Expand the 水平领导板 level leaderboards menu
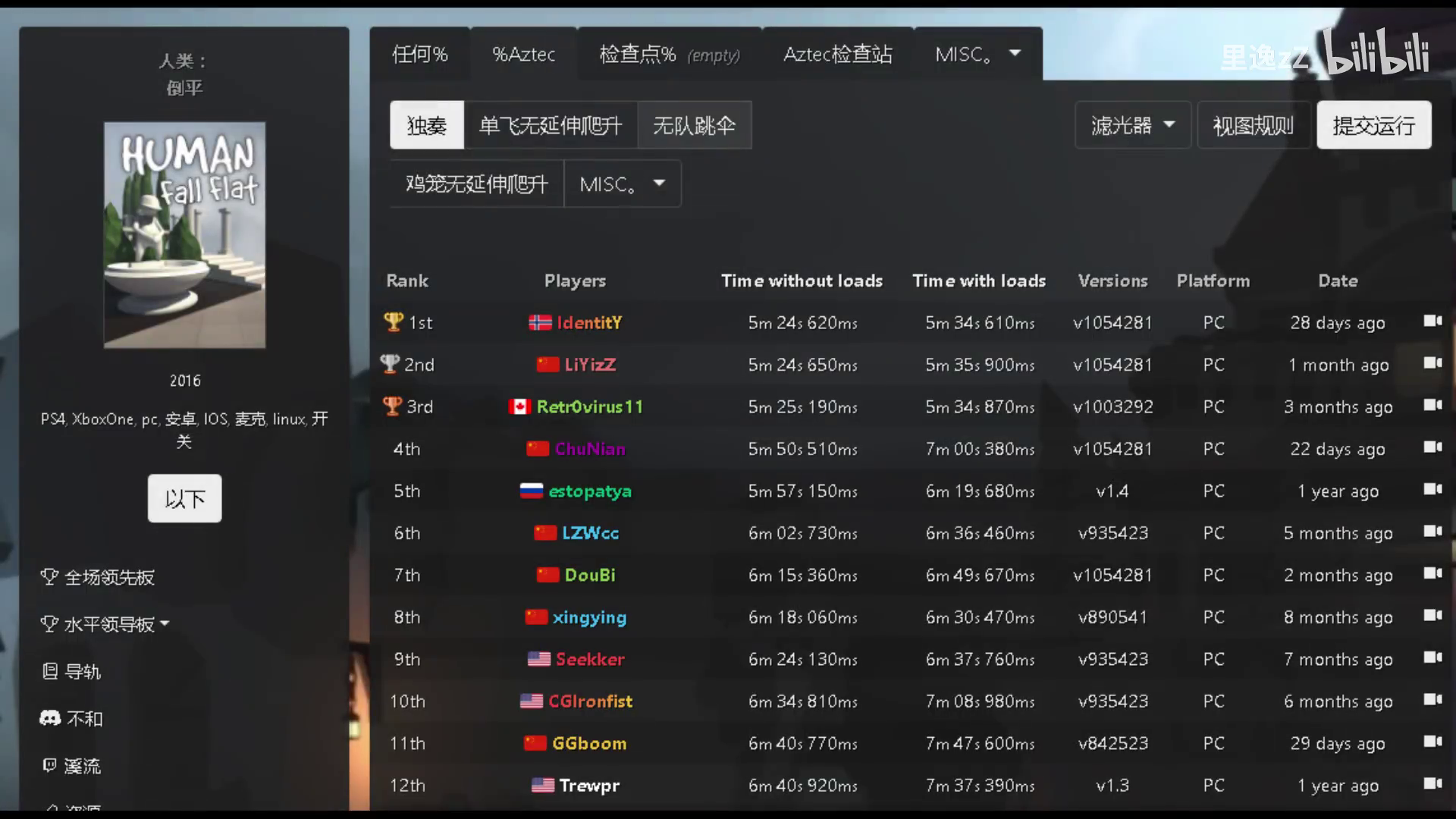The width and height of the screenshot is (1456, 819). 105,624
